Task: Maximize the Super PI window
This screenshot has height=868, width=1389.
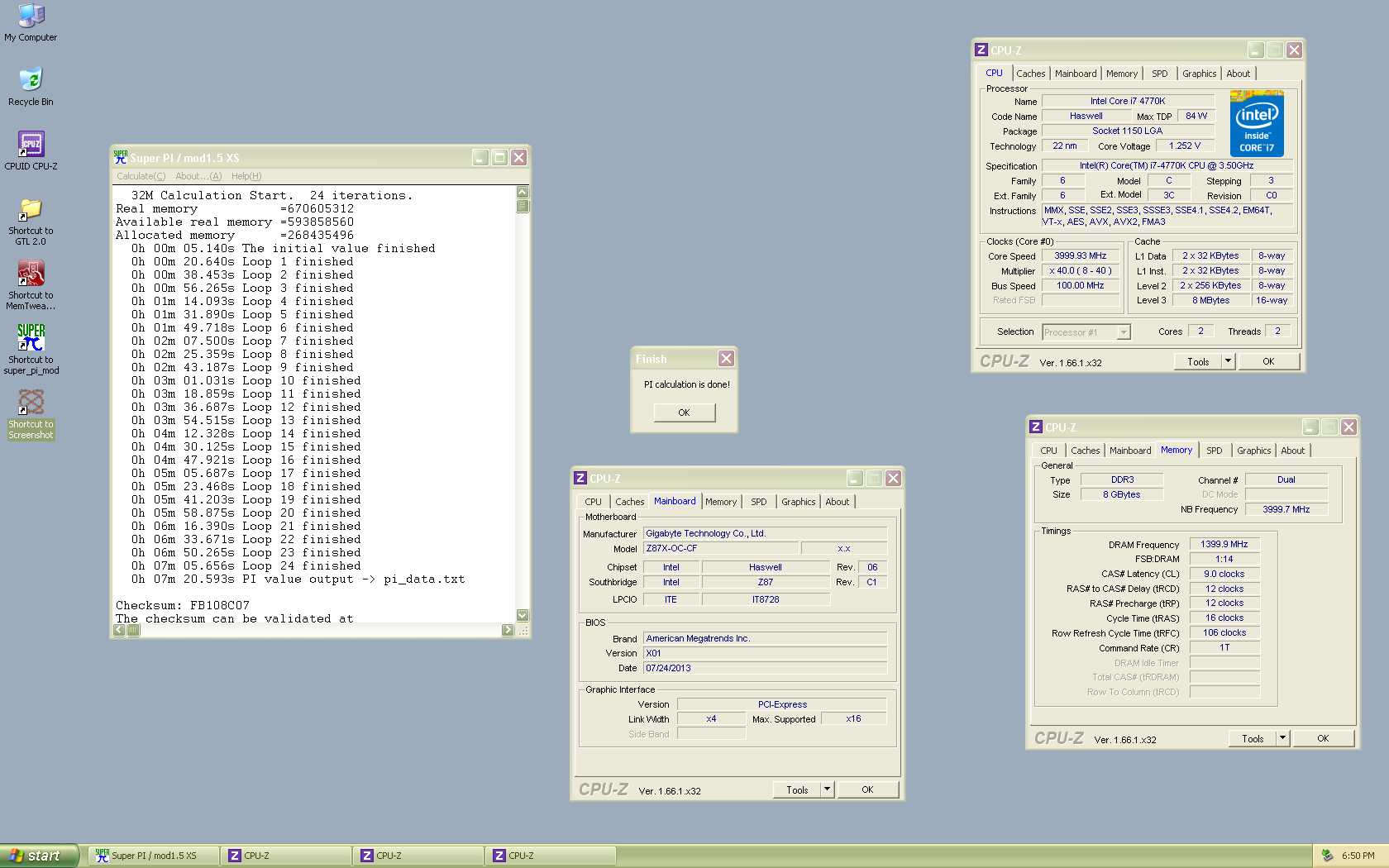Action: (499, 157)
